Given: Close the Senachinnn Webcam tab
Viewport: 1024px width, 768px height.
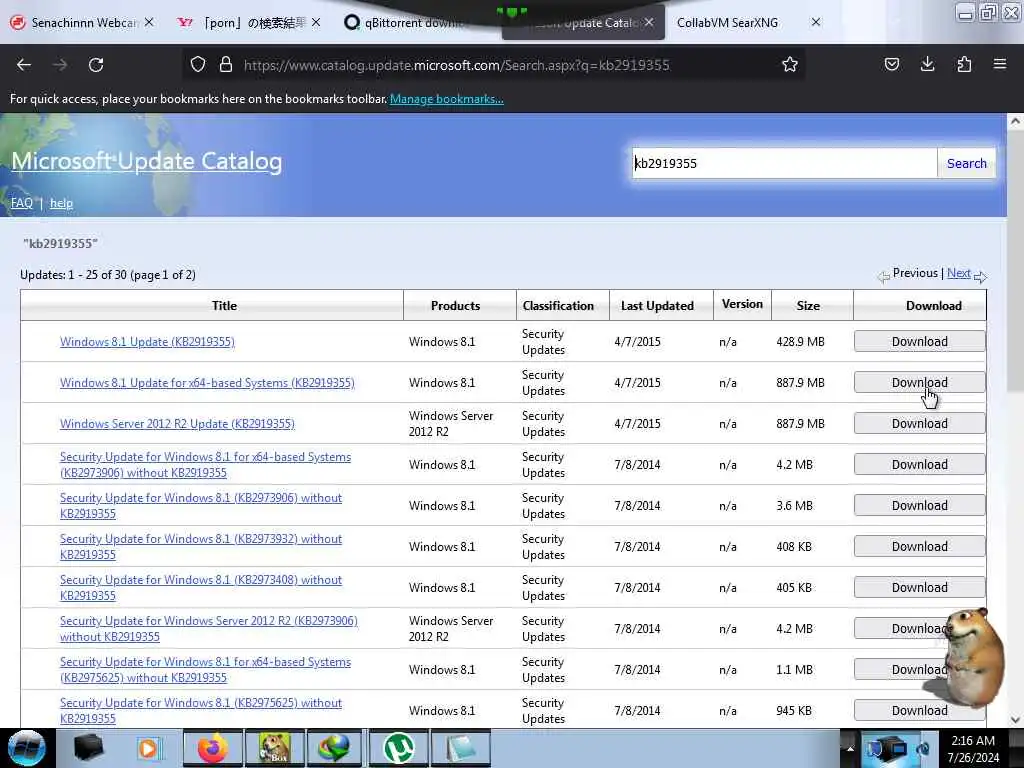Looking at the screenshot, I should pos(149,22).
